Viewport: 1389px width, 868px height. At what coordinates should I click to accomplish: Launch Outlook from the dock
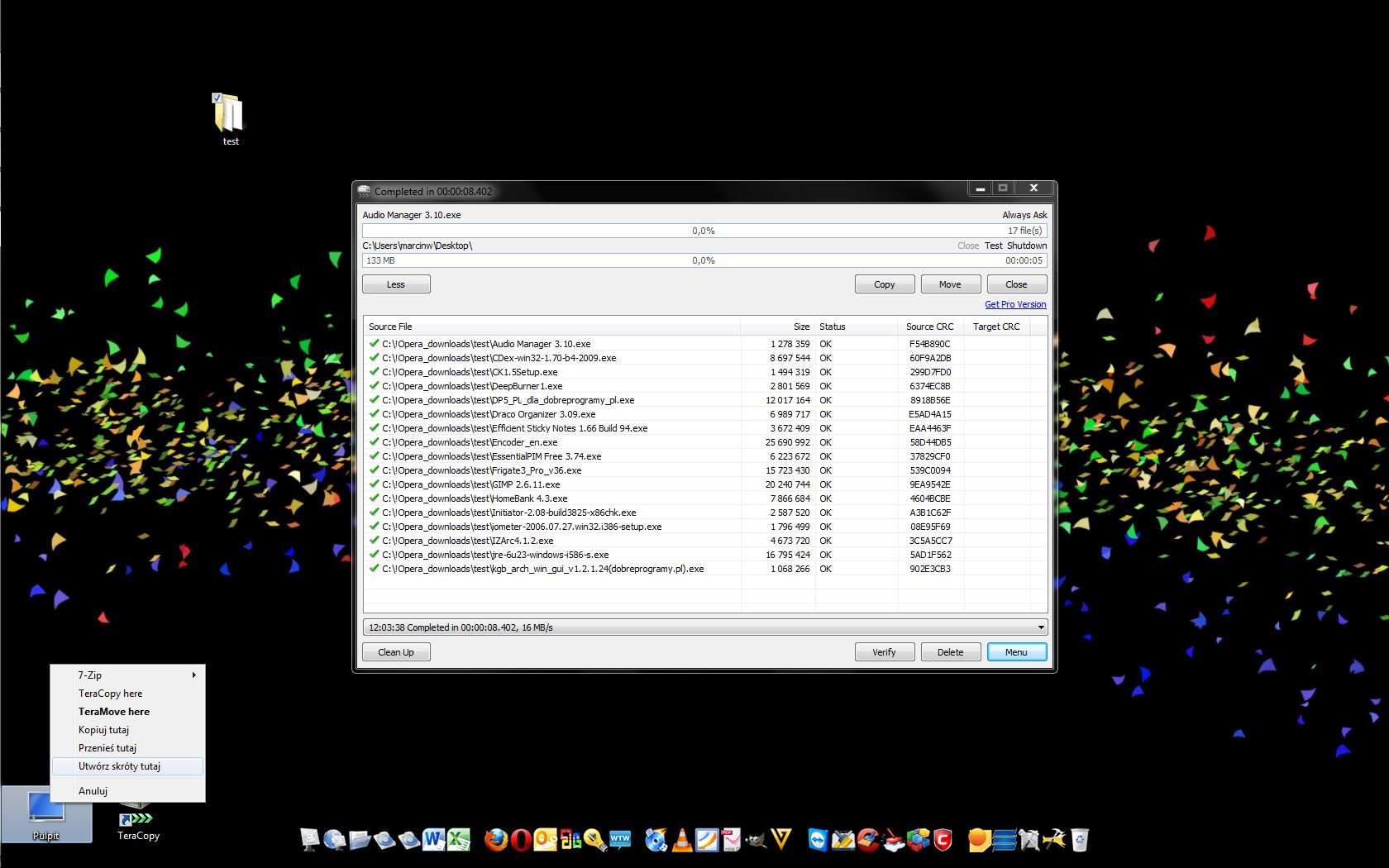[546, 840]
